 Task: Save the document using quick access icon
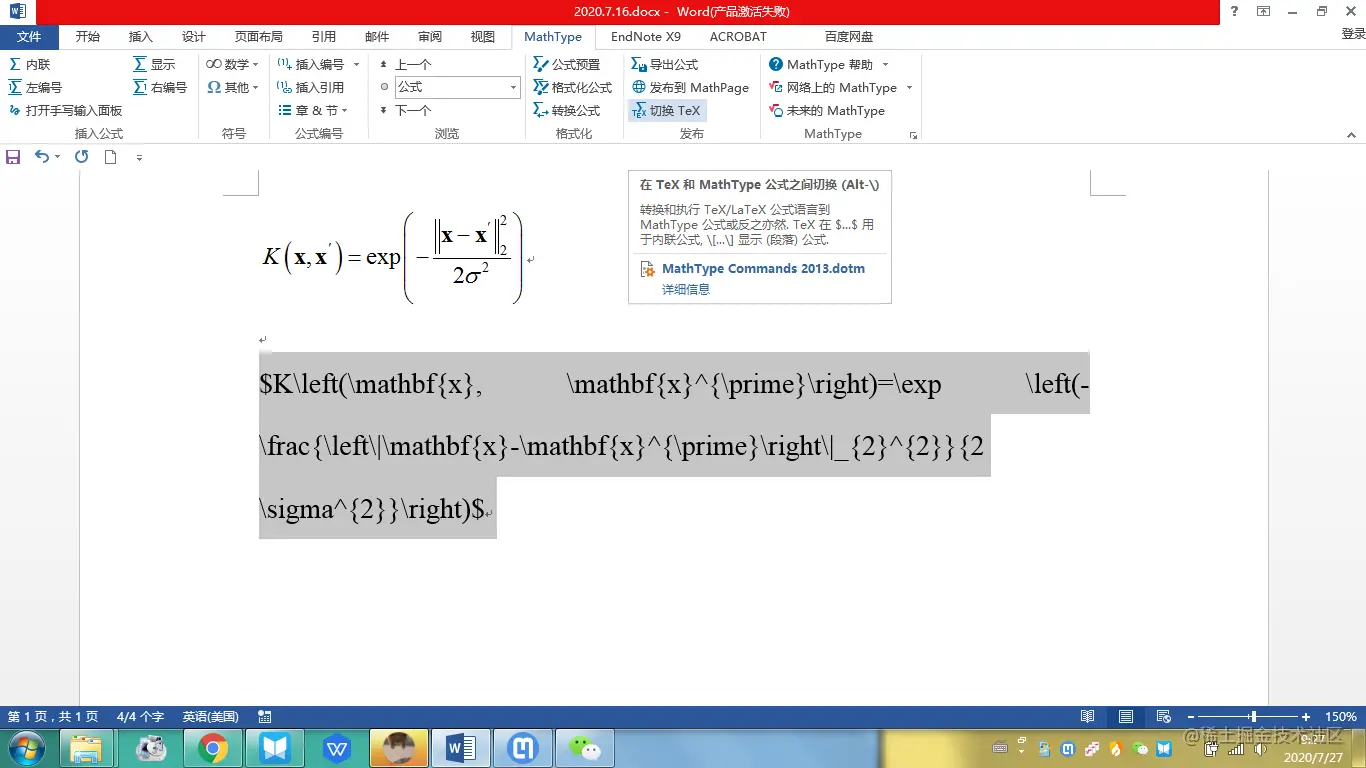[13, 157]
